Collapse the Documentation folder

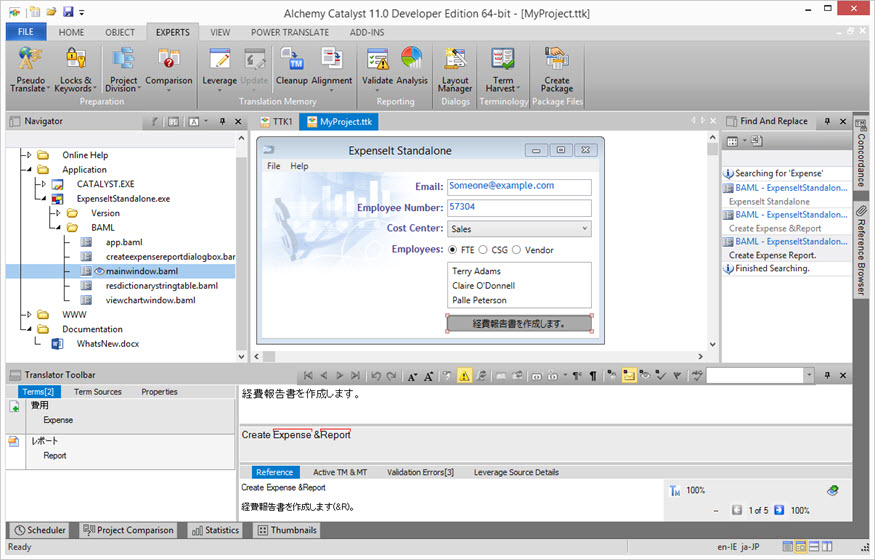(x=29, y=329)
